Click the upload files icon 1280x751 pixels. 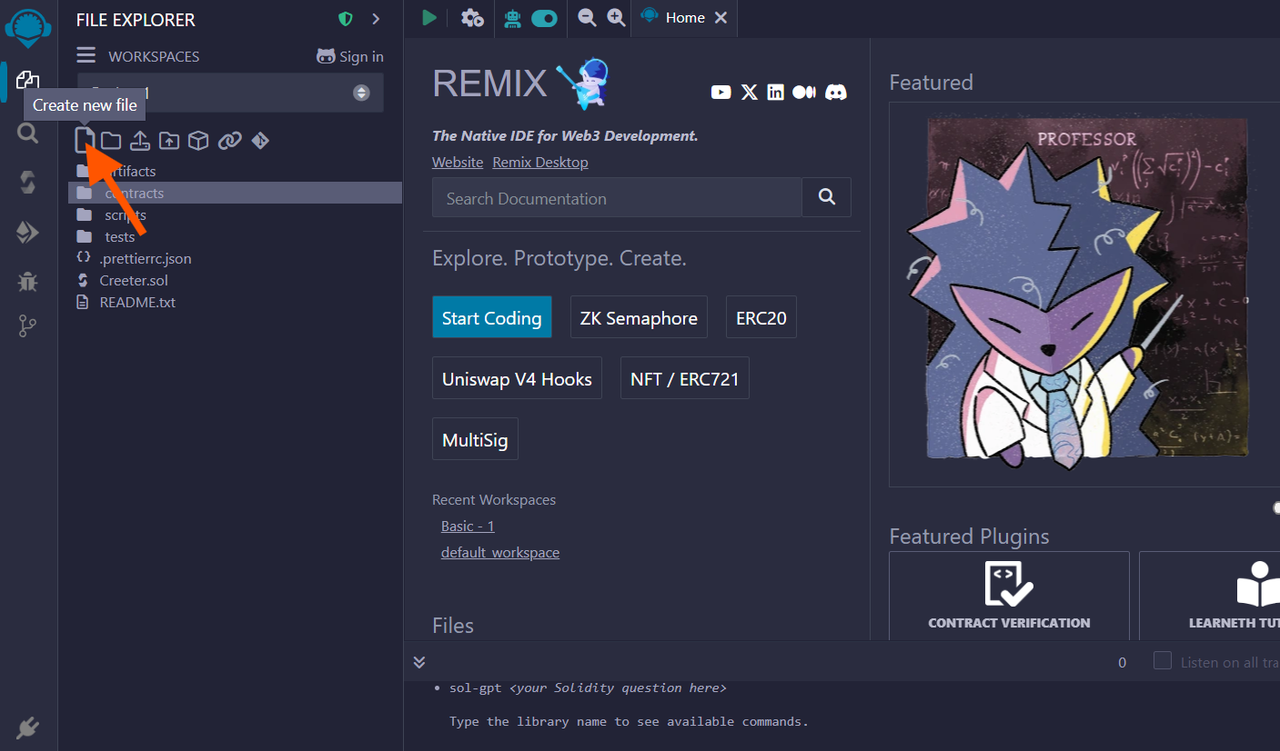coord(140,141)
